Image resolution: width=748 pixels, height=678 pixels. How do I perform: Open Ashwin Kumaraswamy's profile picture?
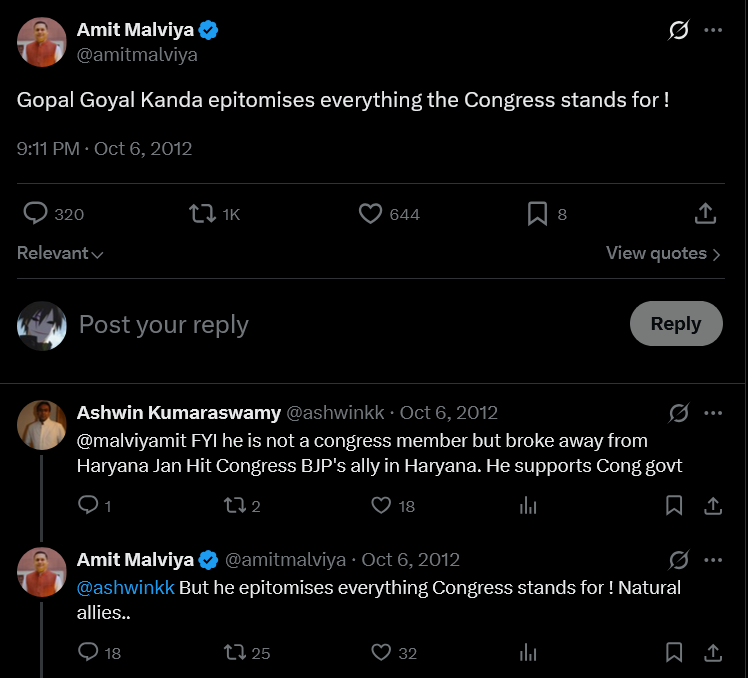click(42, 425)
